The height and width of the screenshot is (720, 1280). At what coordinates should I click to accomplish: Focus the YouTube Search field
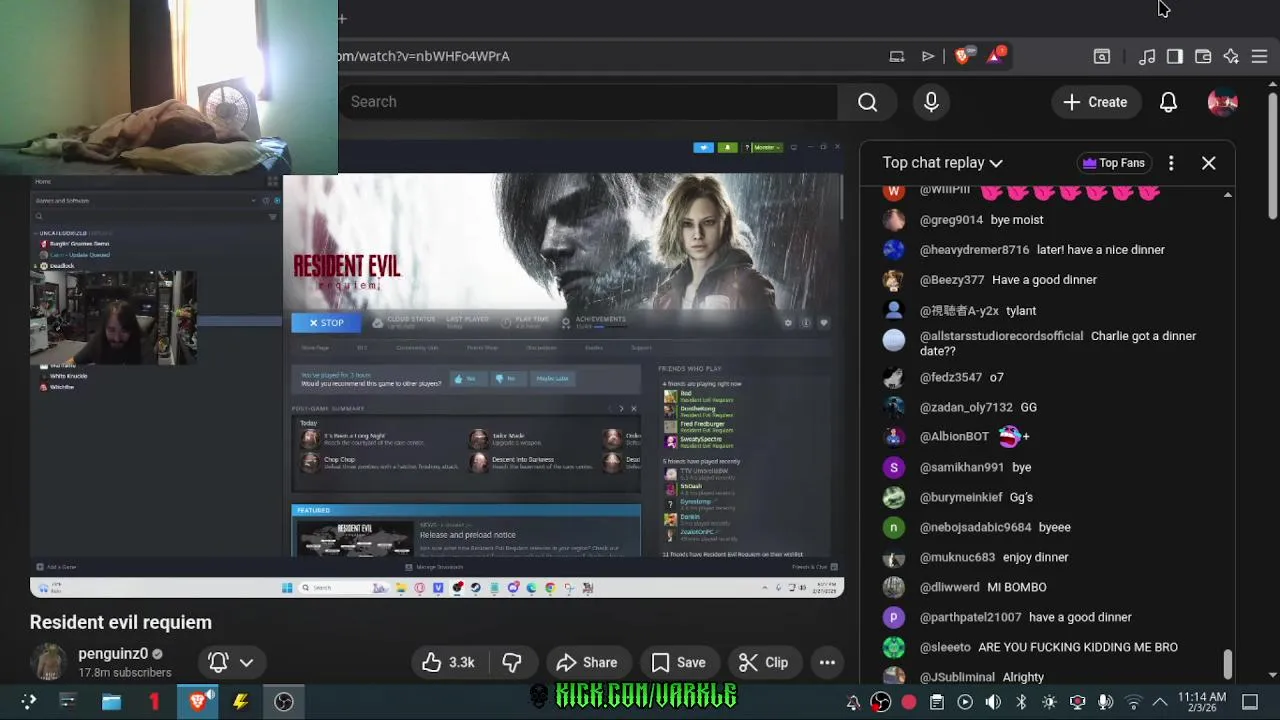pos(588,102)
